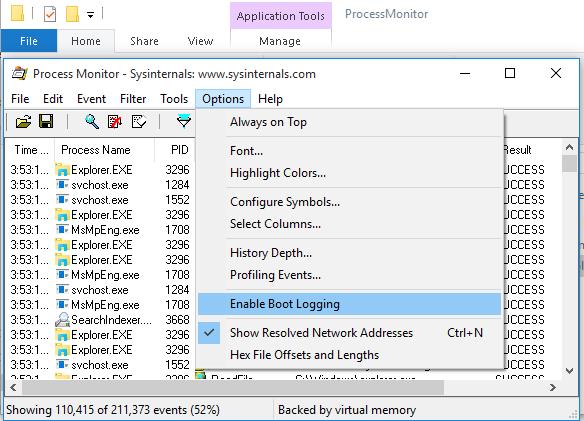Click the ProcessMonitor Explorer window title
The width and height of the screenshot is (584, 421).
pyautogui.click(x=386, y=14)
